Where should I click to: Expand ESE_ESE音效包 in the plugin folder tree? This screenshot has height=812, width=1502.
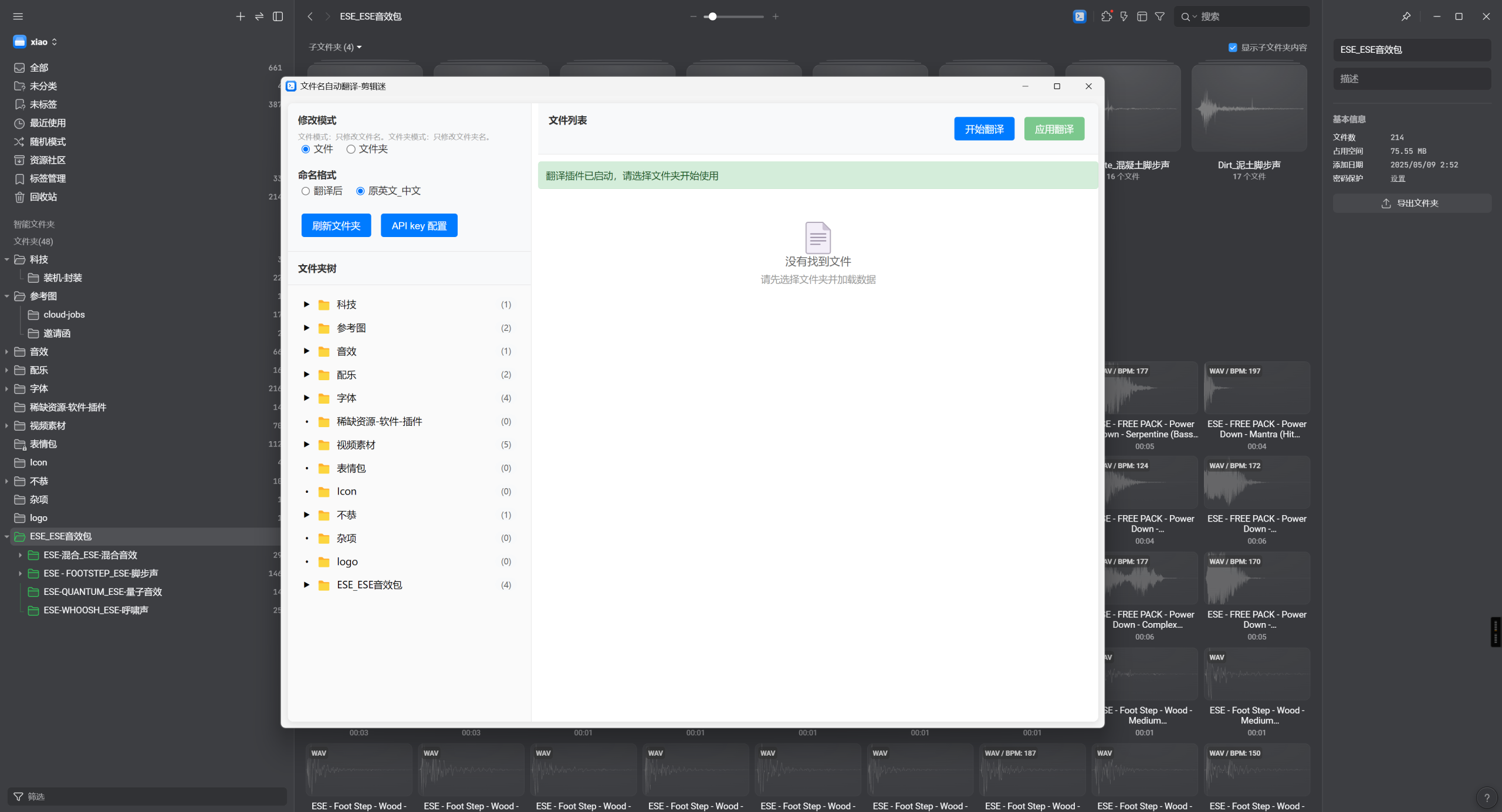coord(306,585)
